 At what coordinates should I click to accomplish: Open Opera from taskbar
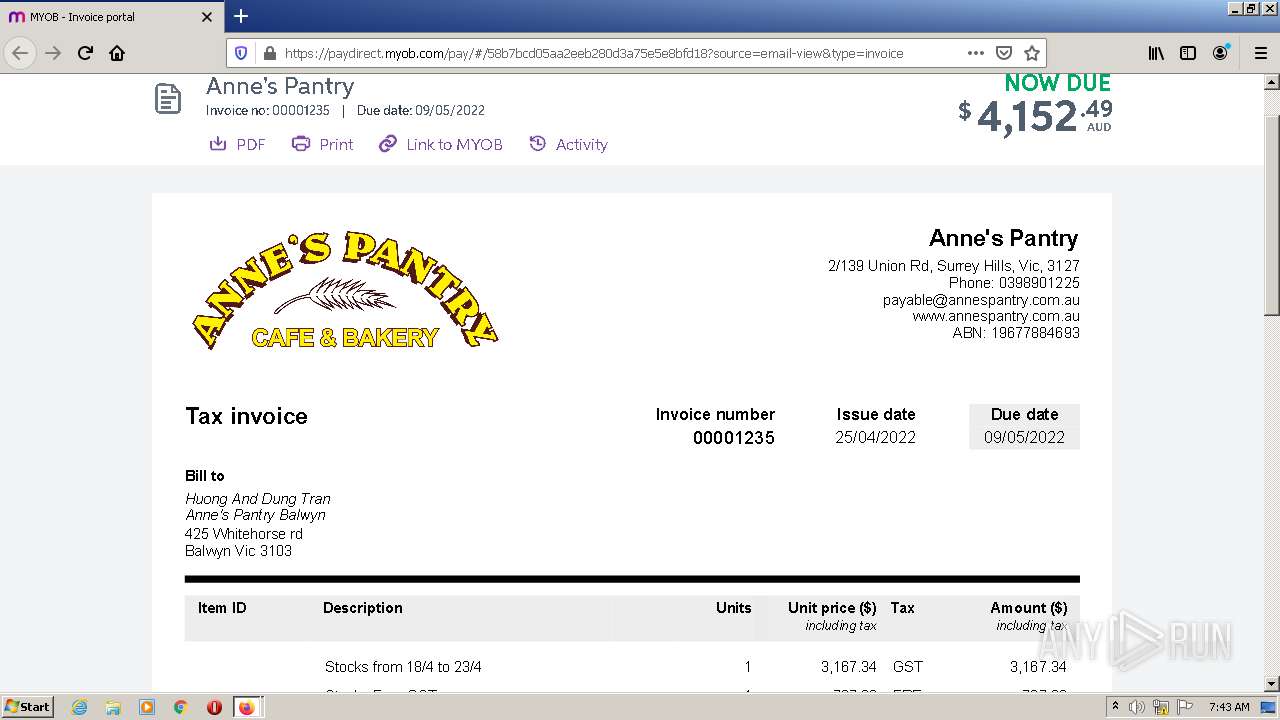point(214,707)
